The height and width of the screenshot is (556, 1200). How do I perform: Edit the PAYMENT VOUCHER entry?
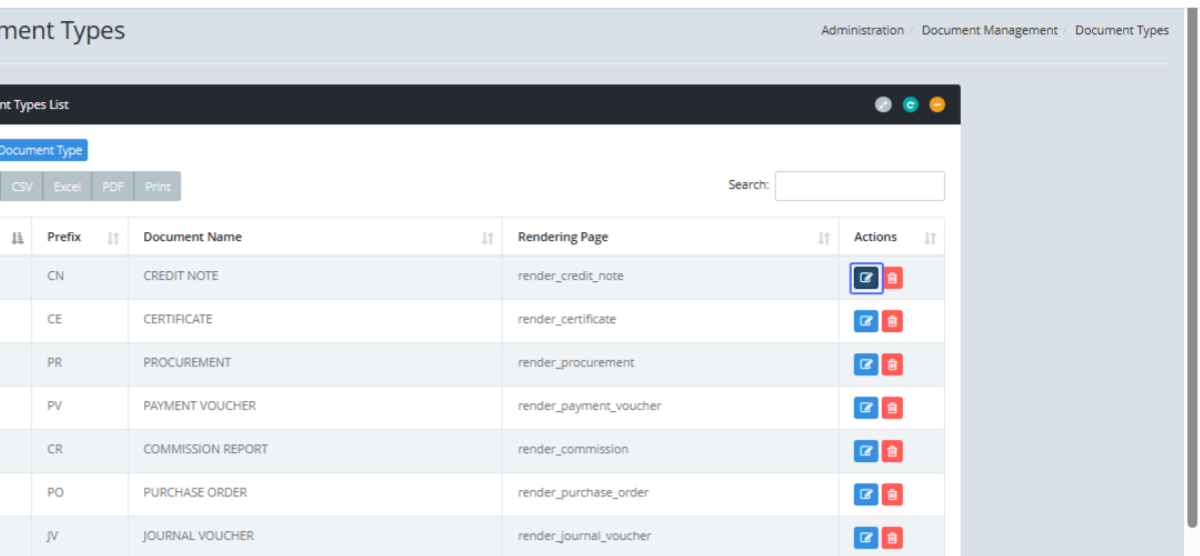point(866,408)
